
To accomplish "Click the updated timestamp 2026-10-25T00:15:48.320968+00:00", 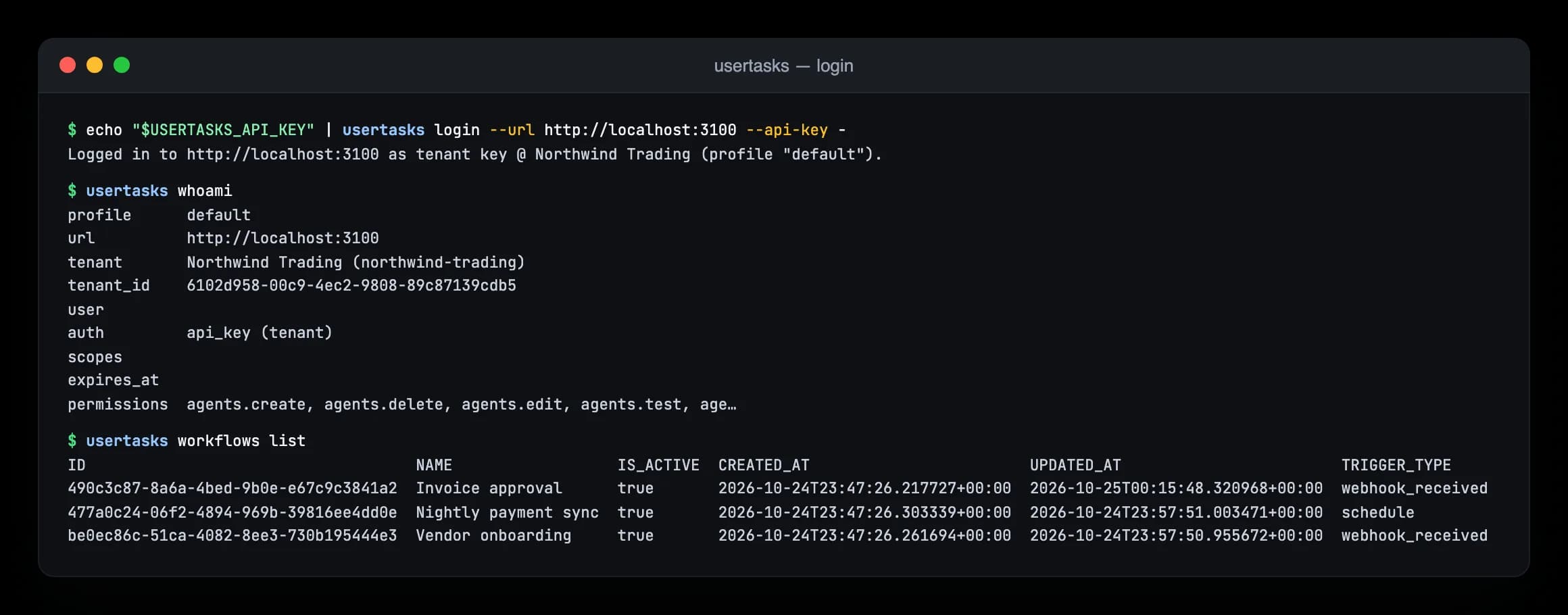I will pyautogui.click(x=1176, y=488).
